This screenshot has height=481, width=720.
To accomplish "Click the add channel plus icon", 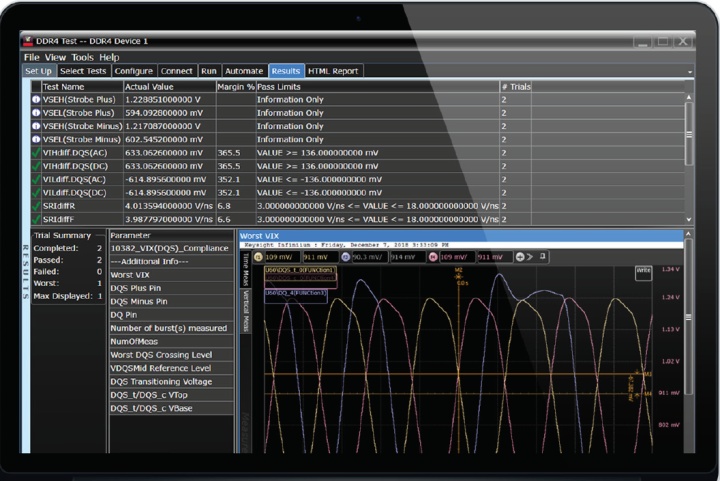I will [x=520, y=257].
